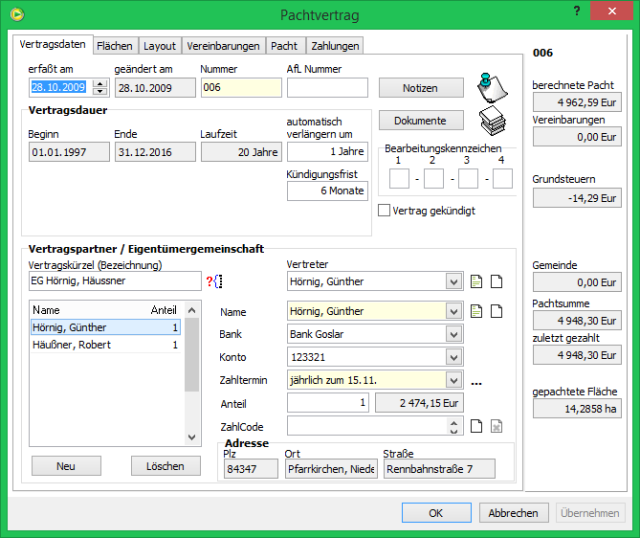This screenshot has height=538, width=640.
Task: Click the red question mark icon next to Vertragskürzel
Action: [x=209, y=281]
